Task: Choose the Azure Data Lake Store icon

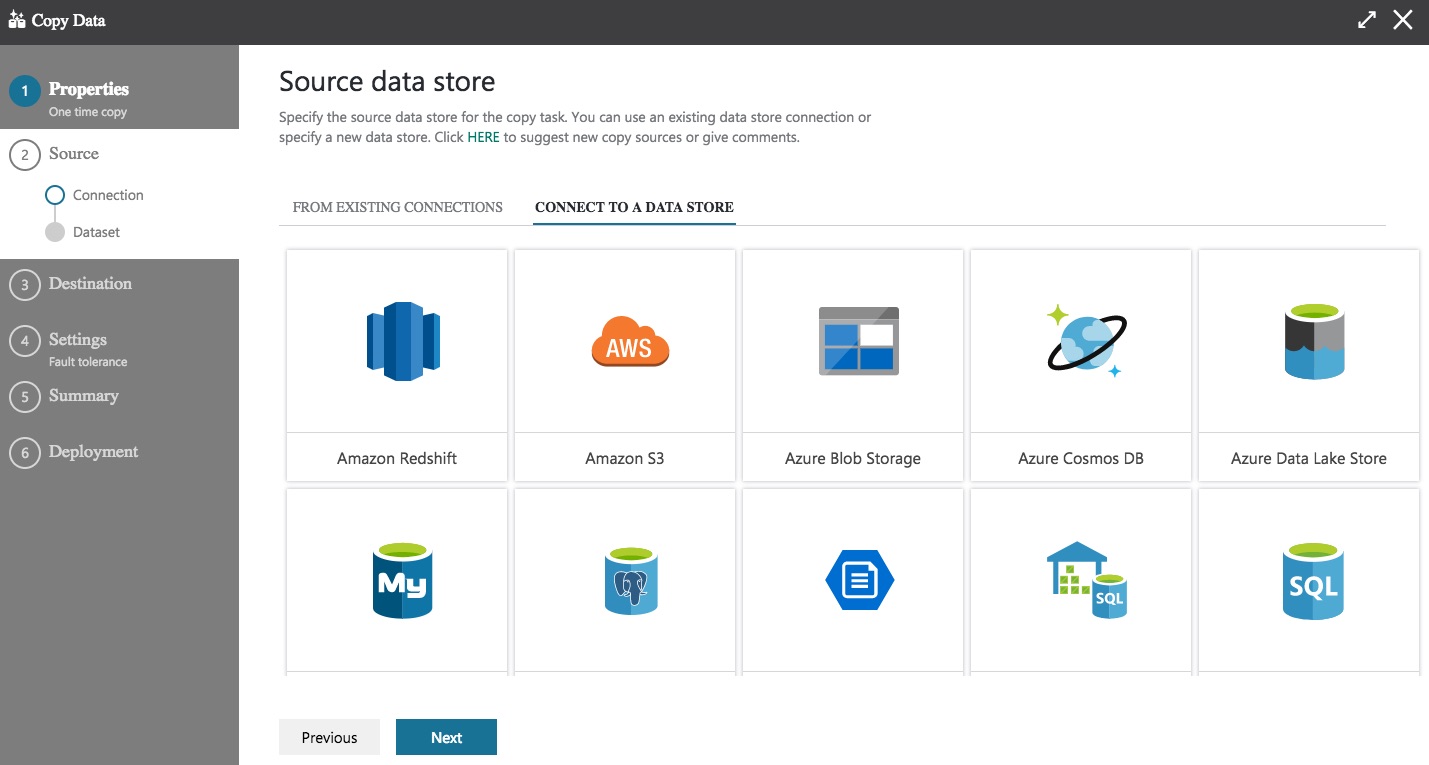Action: [x=1314, y=341]
